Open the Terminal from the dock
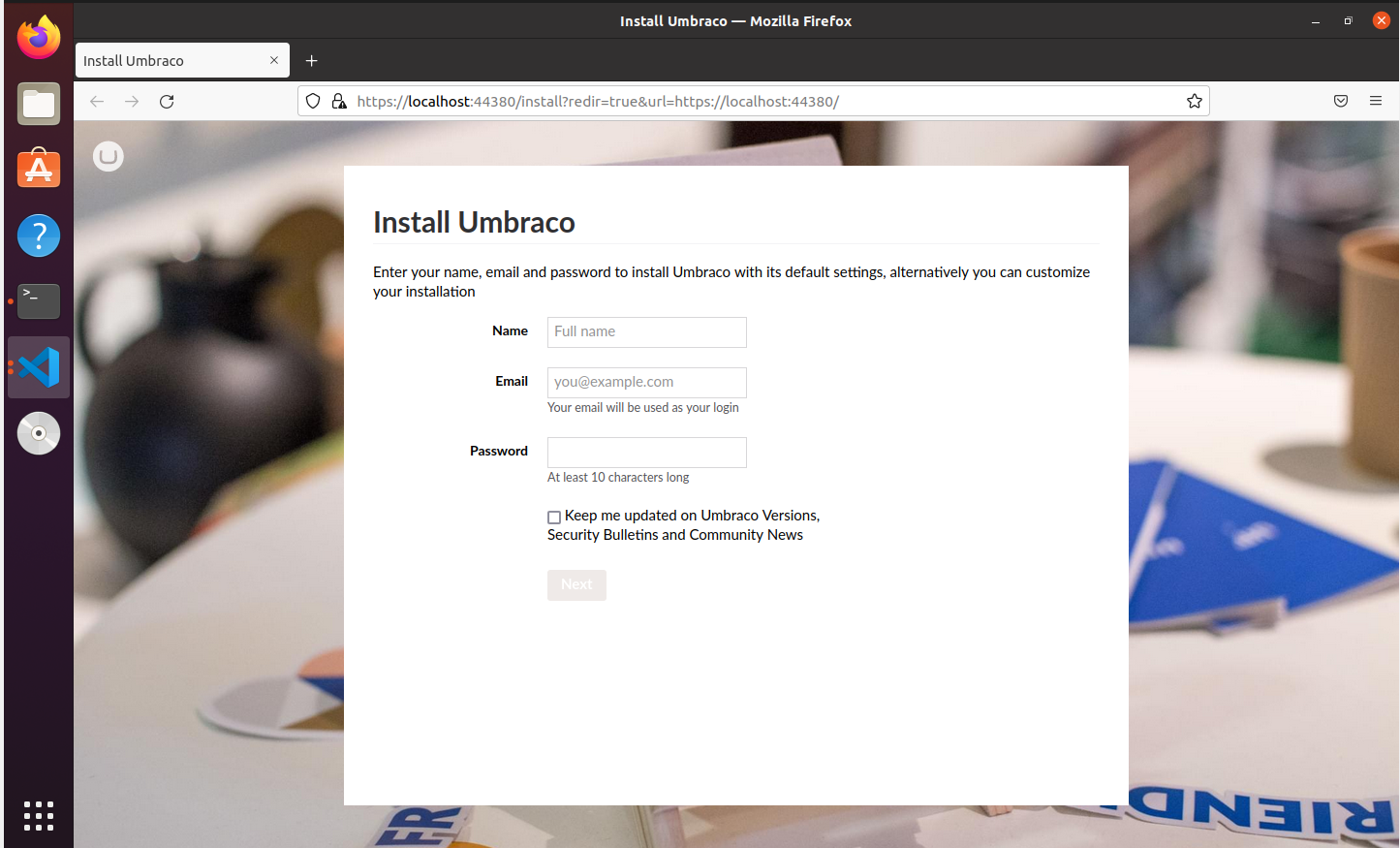Viewport: 1400px width, 848px height. tap(39, 301)
